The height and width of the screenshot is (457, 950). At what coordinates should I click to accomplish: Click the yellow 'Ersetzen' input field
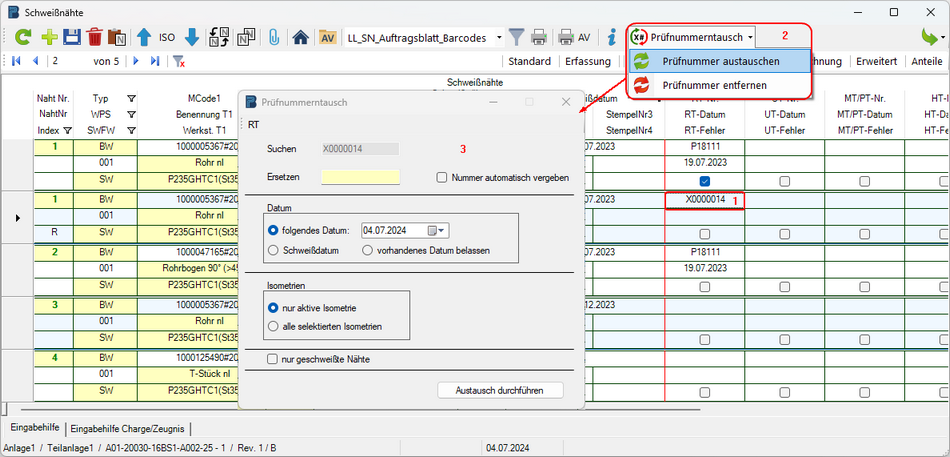(x=360, y=177)
